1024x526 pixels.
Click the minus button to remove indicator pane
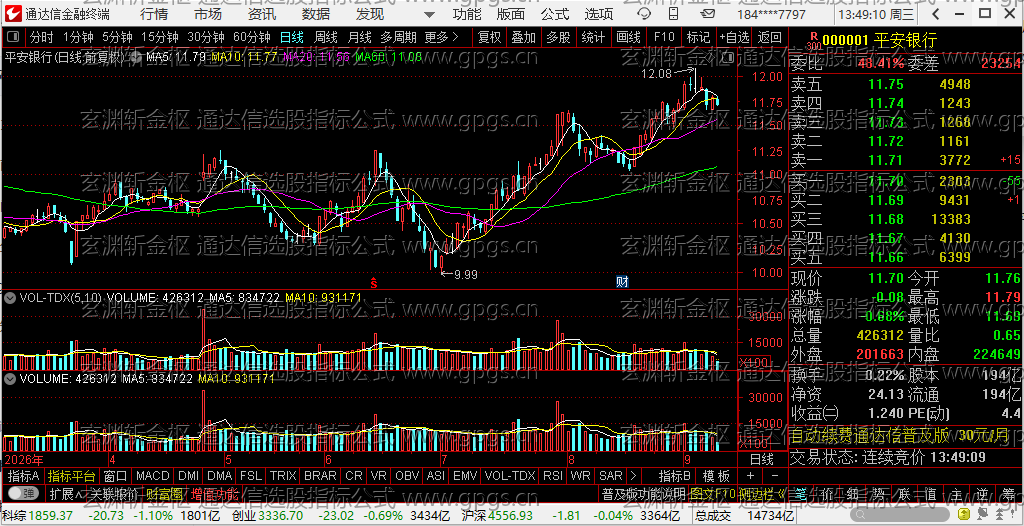775,476
